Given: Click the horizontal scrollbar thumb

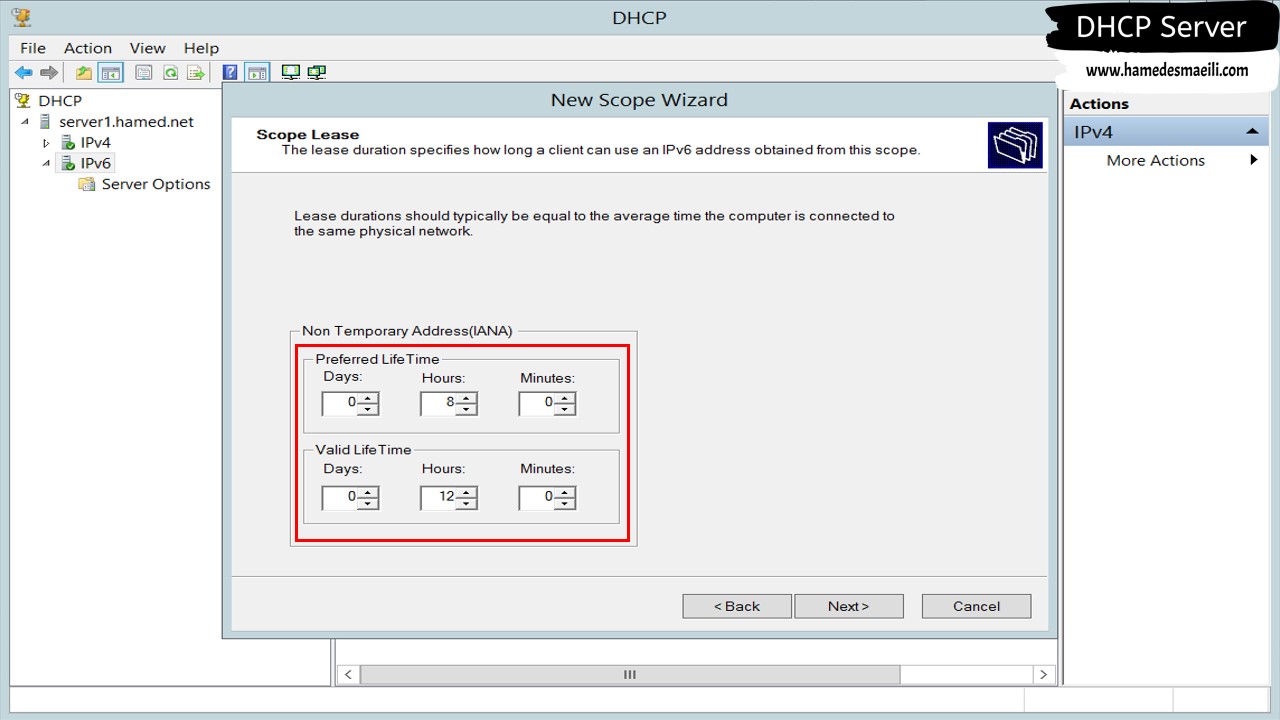Looking at the screenshot, I should pyautogui.click(x=630, y=675).
